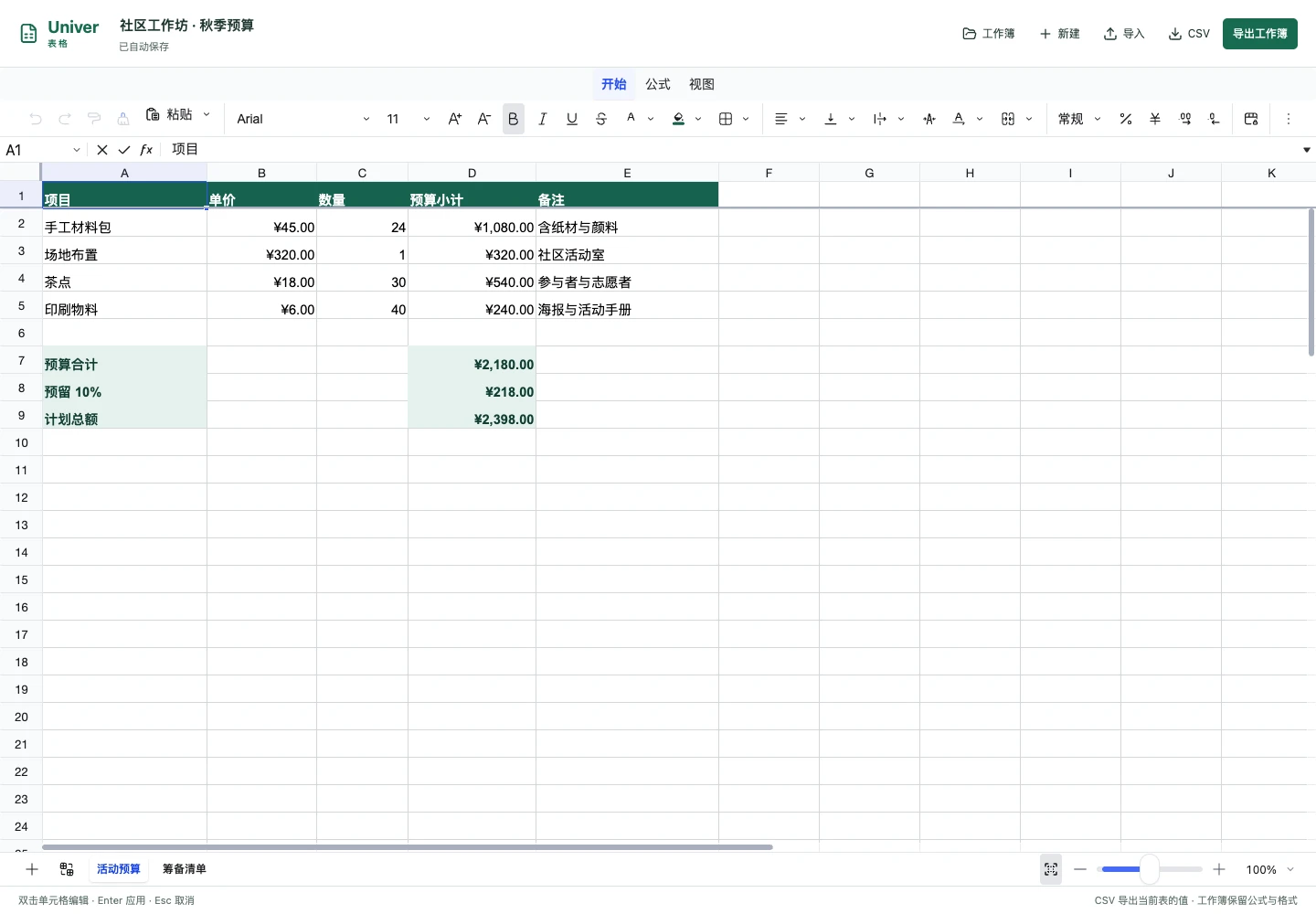Open the Arial font family dropdown

tap(303, 119)
